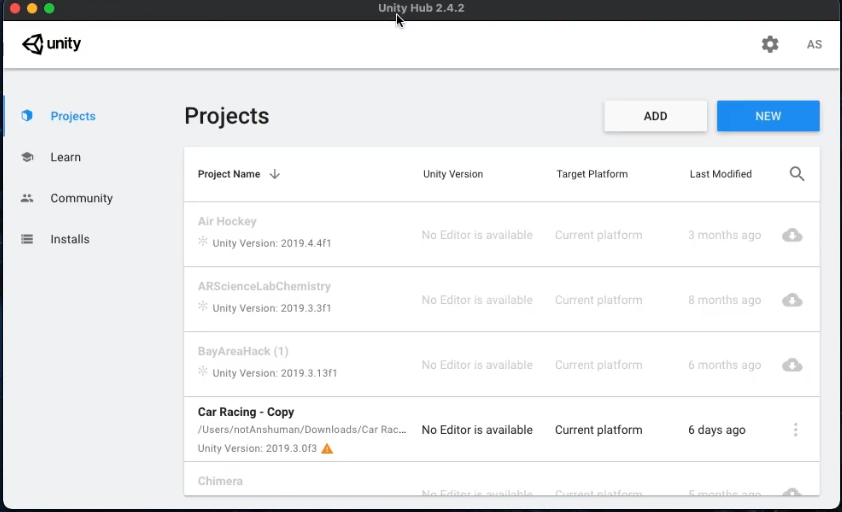
Task: Sort by Project Name arrow
Action: [275, 174]
